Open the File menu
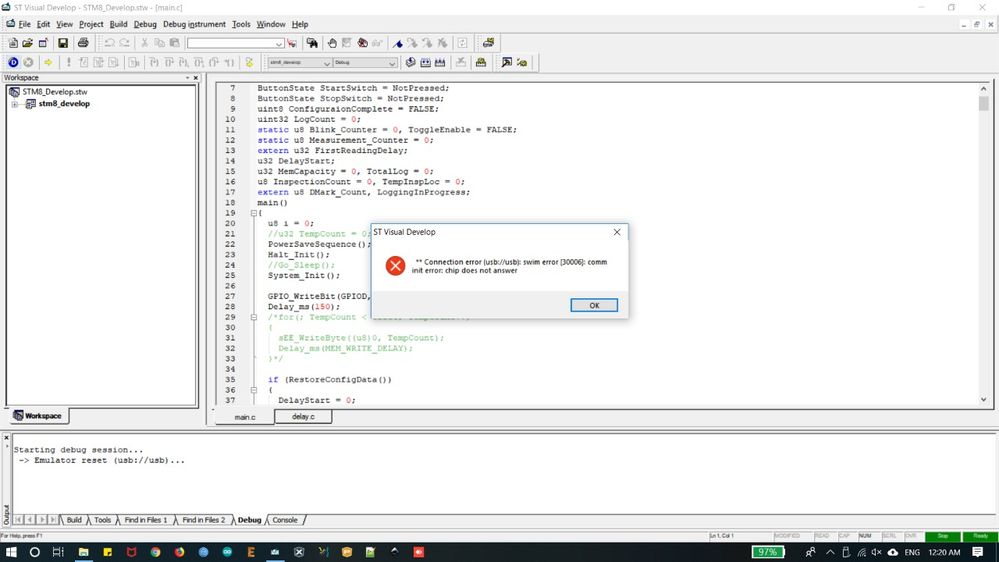Viewport: 999px width, 562px height. (x=24, y=24)
